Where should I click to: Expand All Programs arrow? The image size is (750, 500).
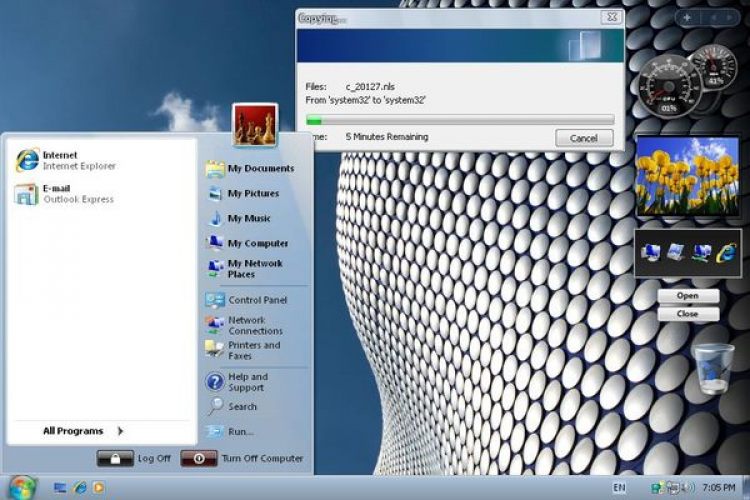121,431
